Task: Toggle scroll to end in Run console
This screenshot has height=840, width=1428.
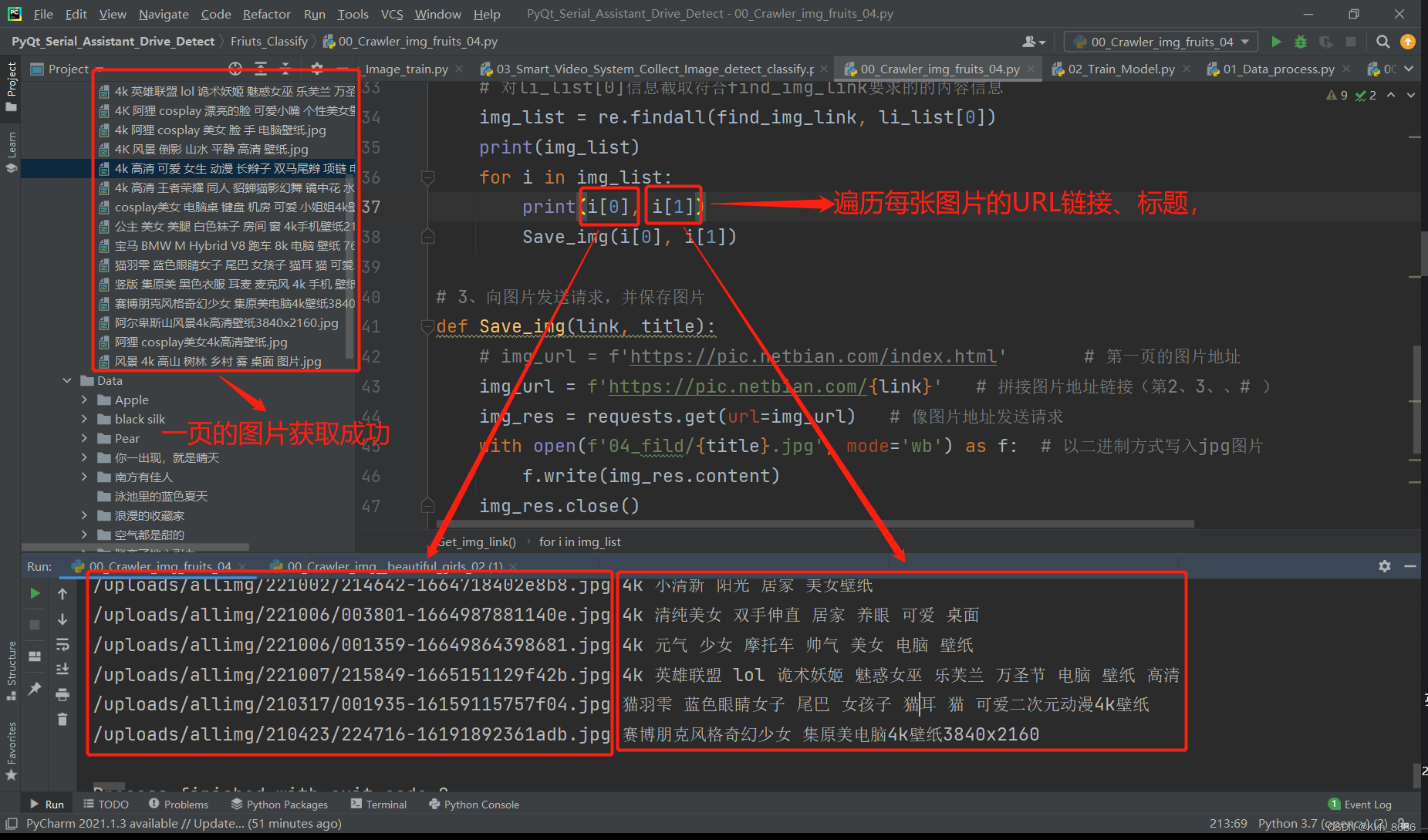Action: coord(62,669)
